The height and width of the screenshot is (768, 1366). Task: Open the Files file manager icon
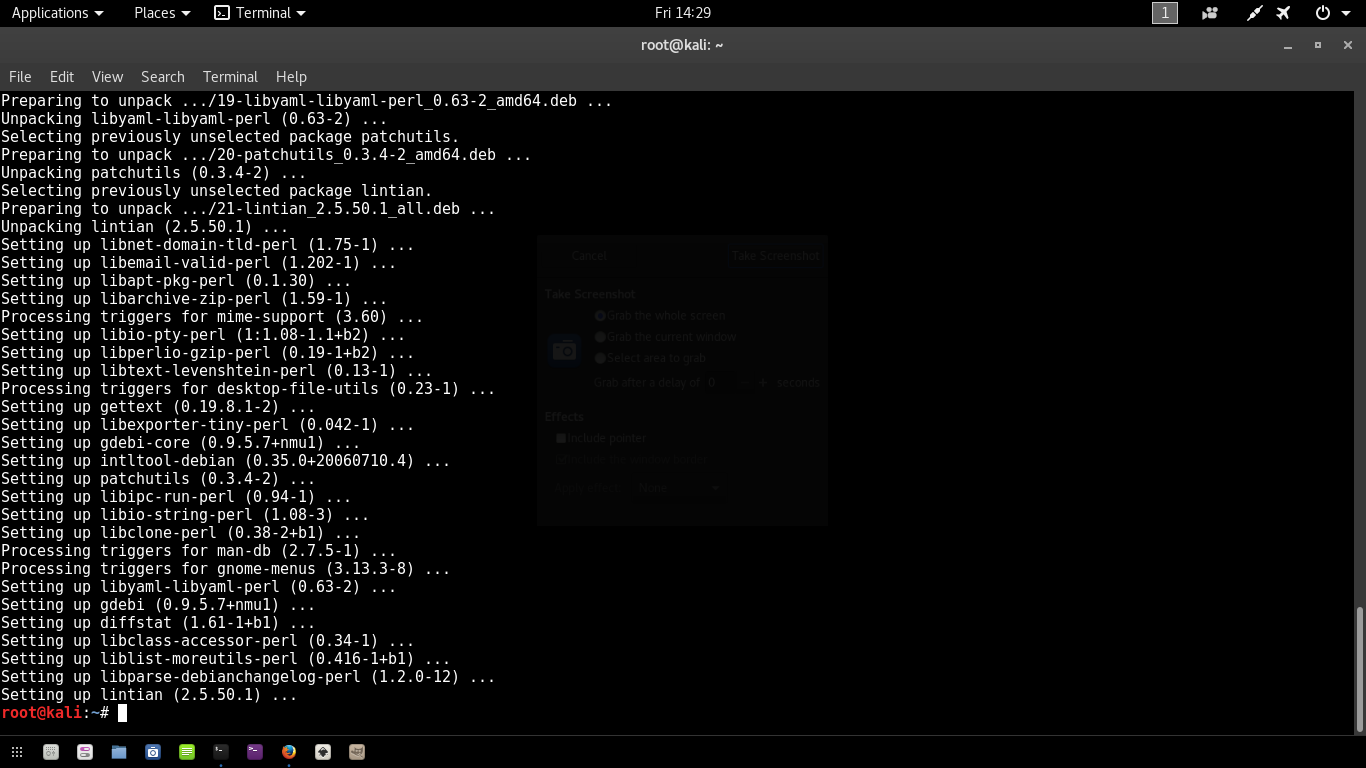(x=121, y=751)
